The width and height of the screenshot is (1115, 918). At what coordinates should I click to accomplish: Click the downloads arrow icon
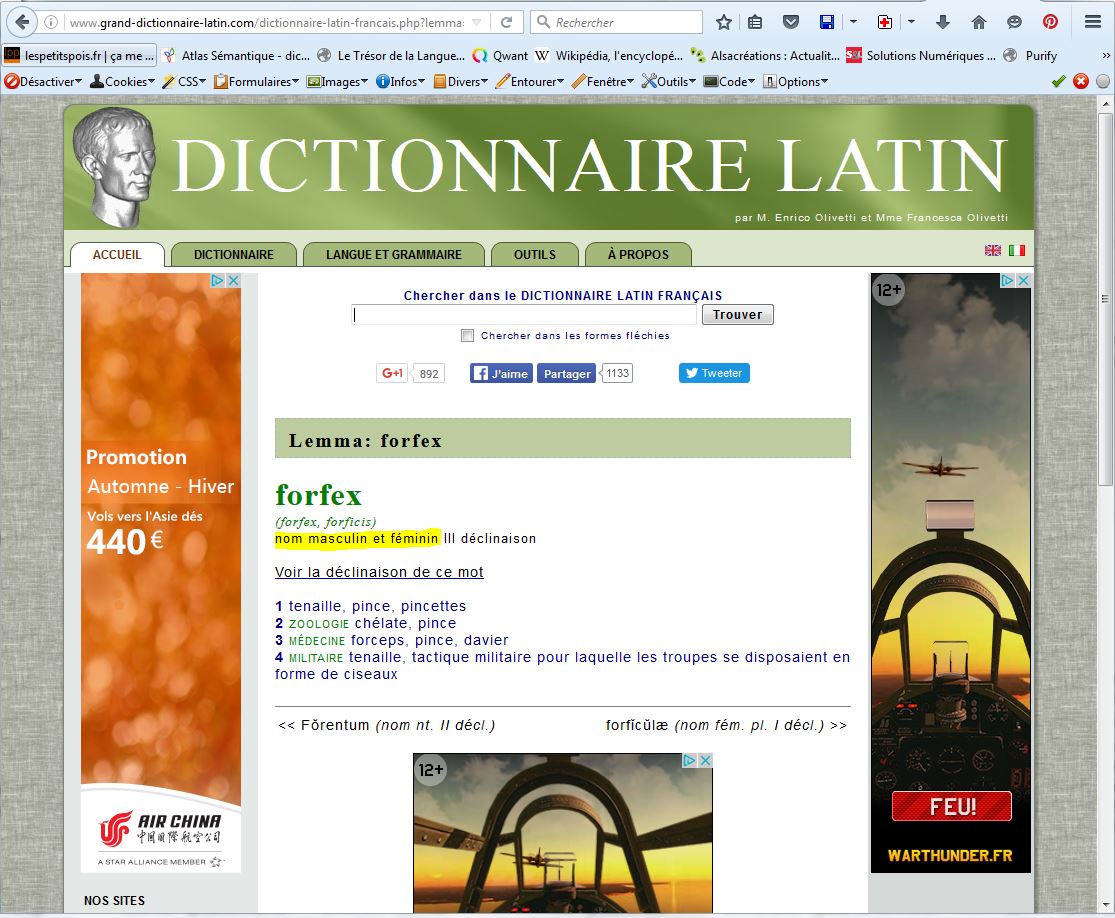tap(943, 22)
